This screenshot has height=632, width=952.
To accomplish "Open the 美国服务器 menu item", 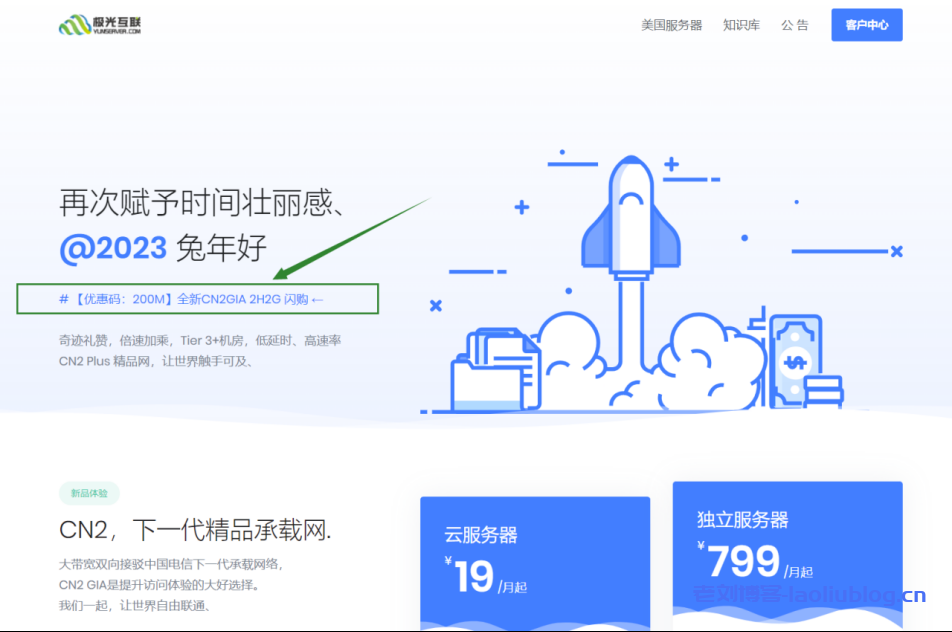I will point(671,25).
